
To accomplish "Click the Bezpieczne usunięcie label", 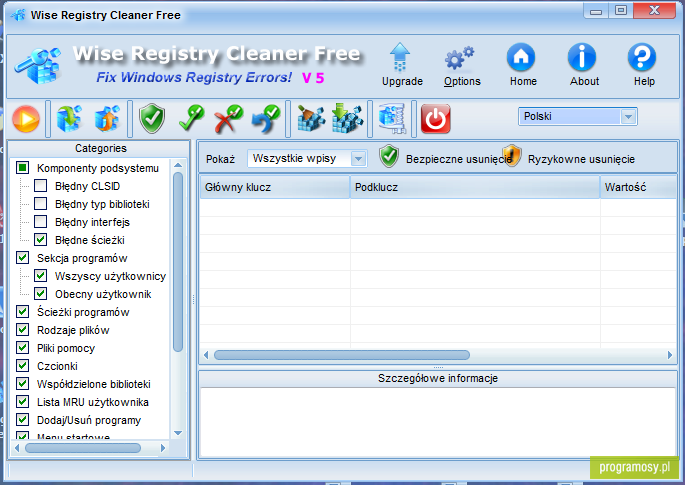I will [x=459, y=159].
